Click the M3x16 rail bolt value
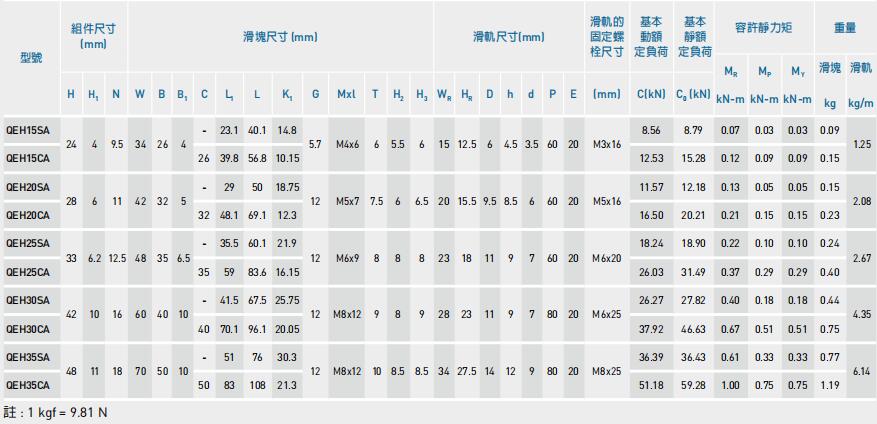The width and height of the screenshot is (877, 424). click(x=606, y=144)
